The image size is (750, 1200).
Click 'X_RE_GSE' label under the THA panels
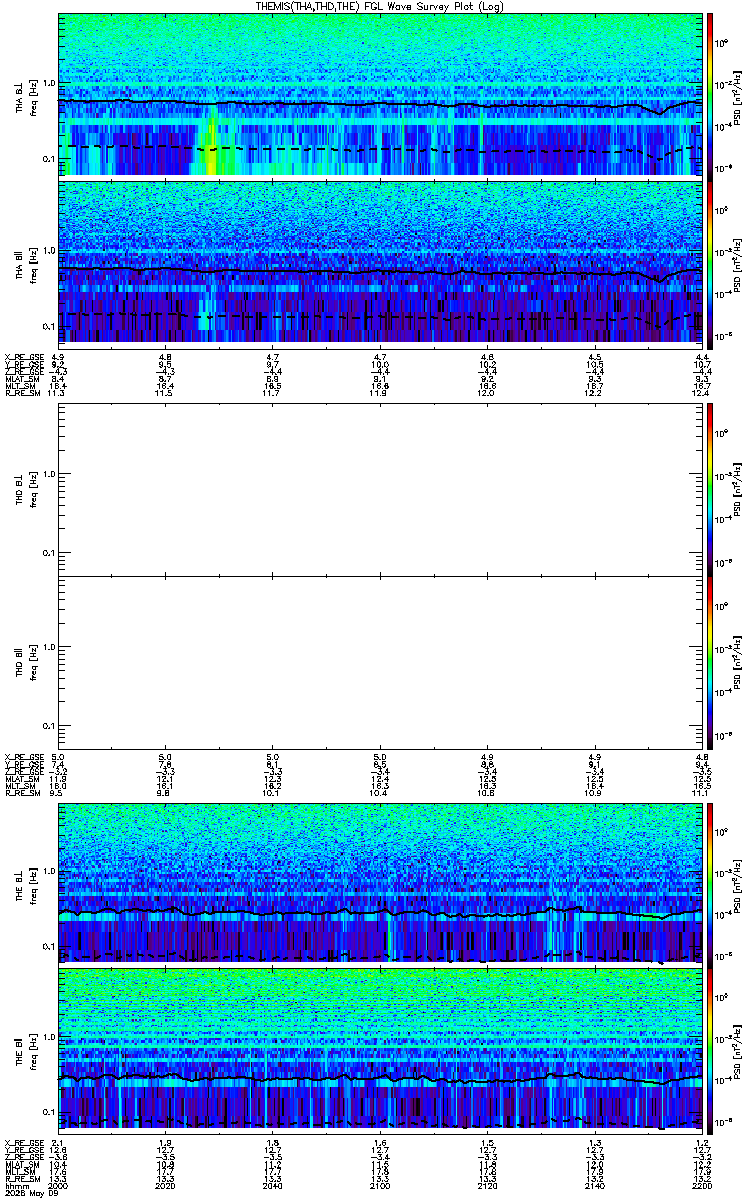tap(23, 357)
